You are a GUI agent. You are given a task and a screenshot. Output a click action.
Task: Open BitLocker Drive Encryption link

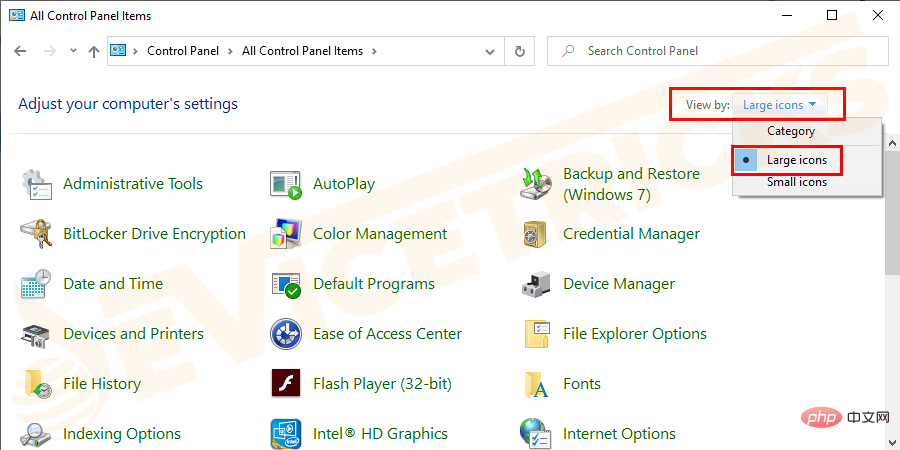pos(154,234)
